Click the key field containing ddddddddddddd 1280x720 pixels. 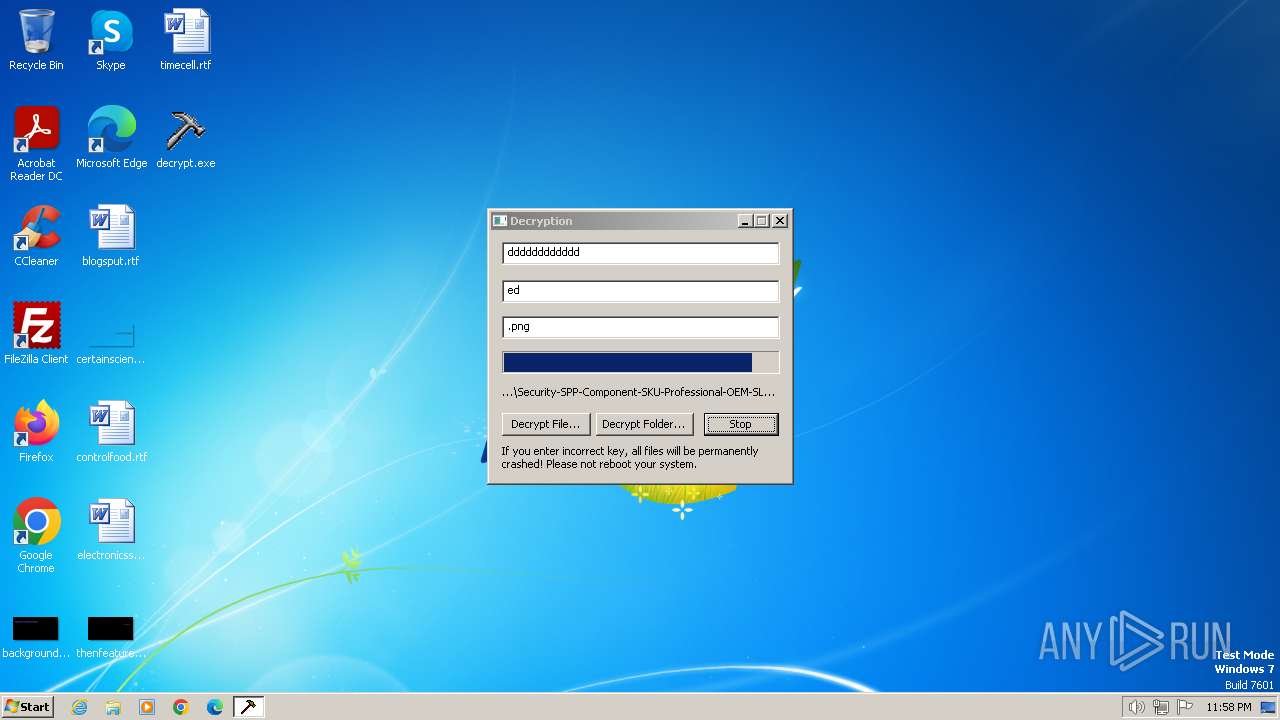point(640,253)
